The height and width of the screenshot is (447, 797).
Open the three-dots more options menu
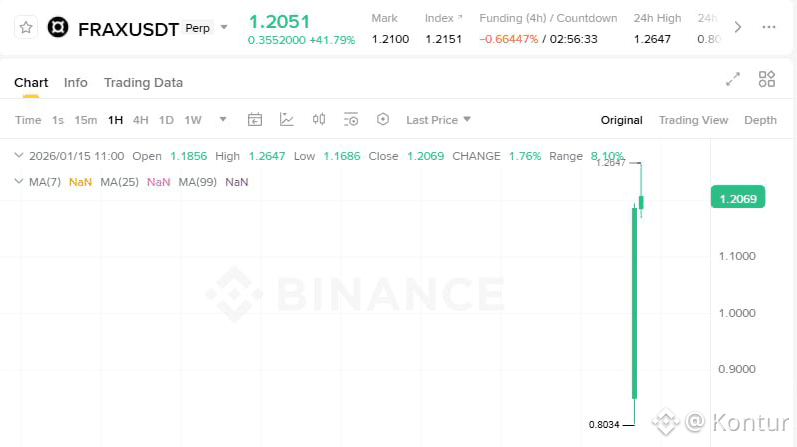768,27
